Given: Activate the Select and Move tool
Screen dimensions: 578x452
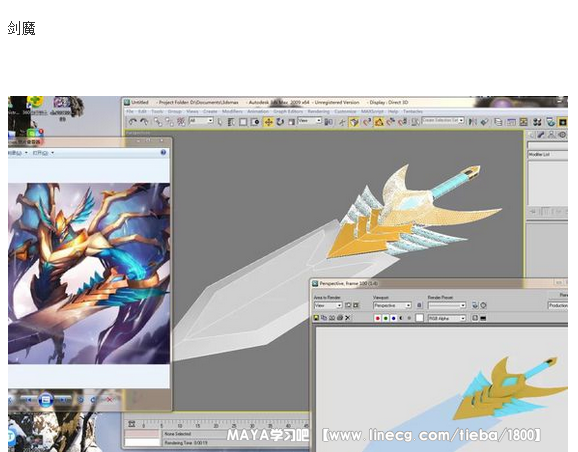Looking at the screenshot, I should tap(268, 122).
